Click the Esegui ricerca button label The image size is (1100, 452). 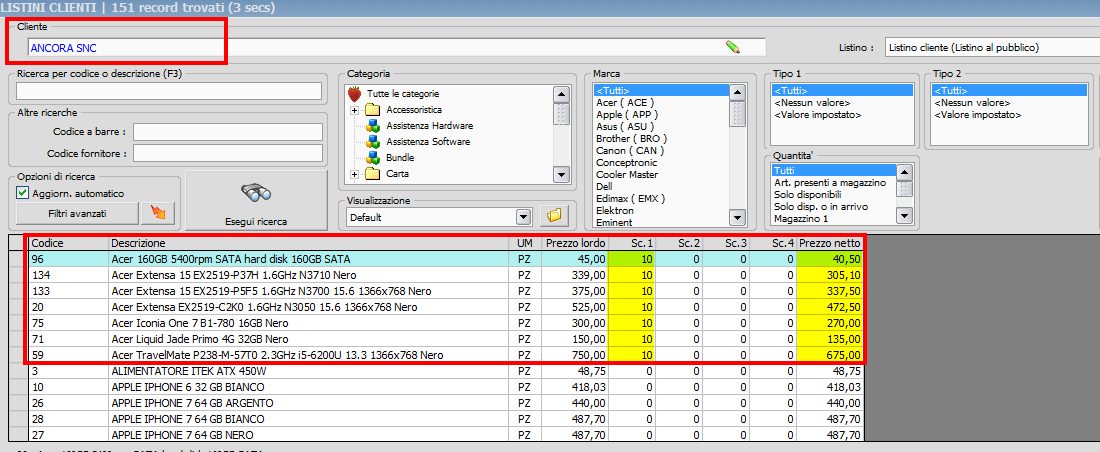(x=256, y=221)
